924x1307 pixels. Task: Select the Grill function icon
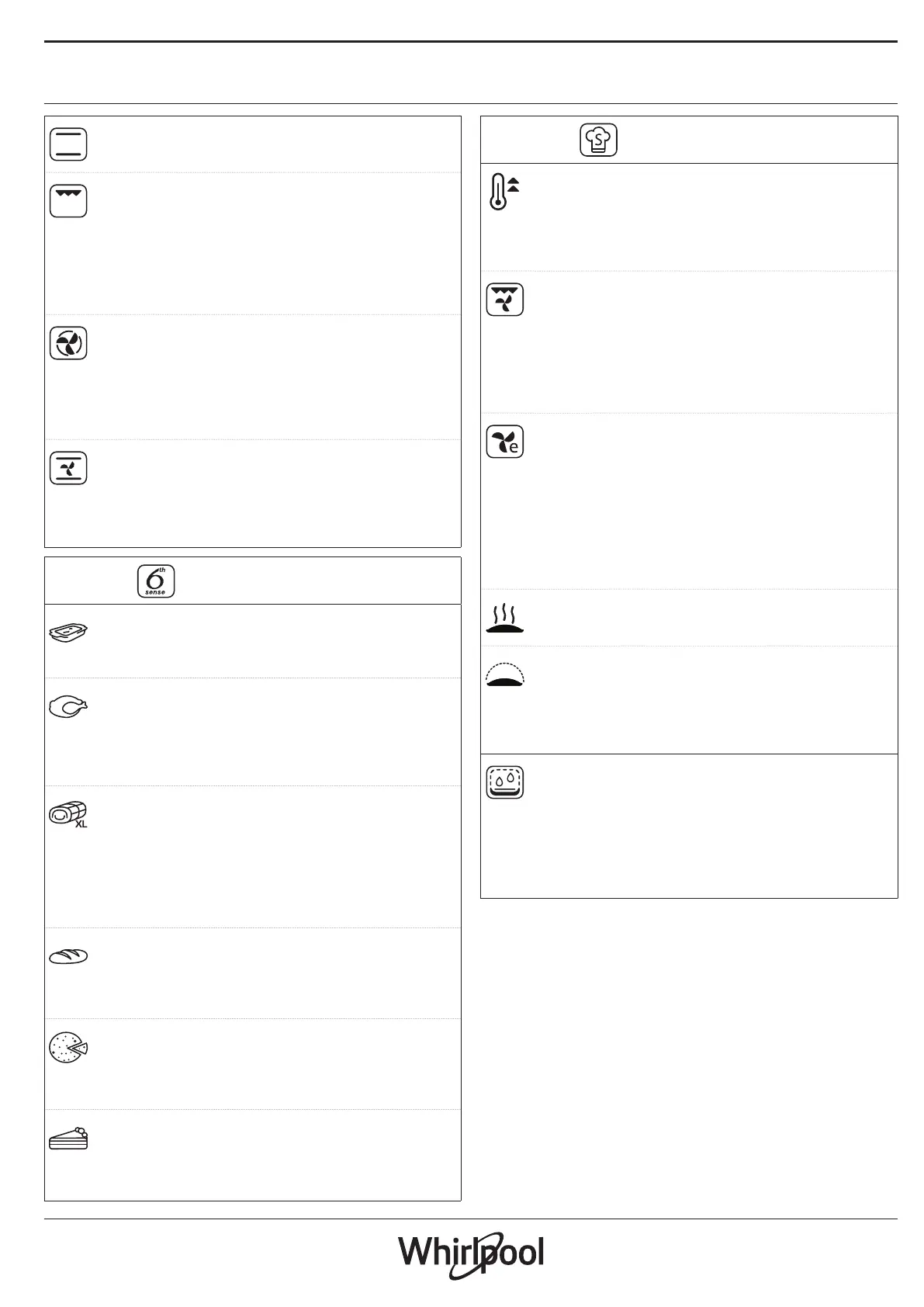point(68,201)
